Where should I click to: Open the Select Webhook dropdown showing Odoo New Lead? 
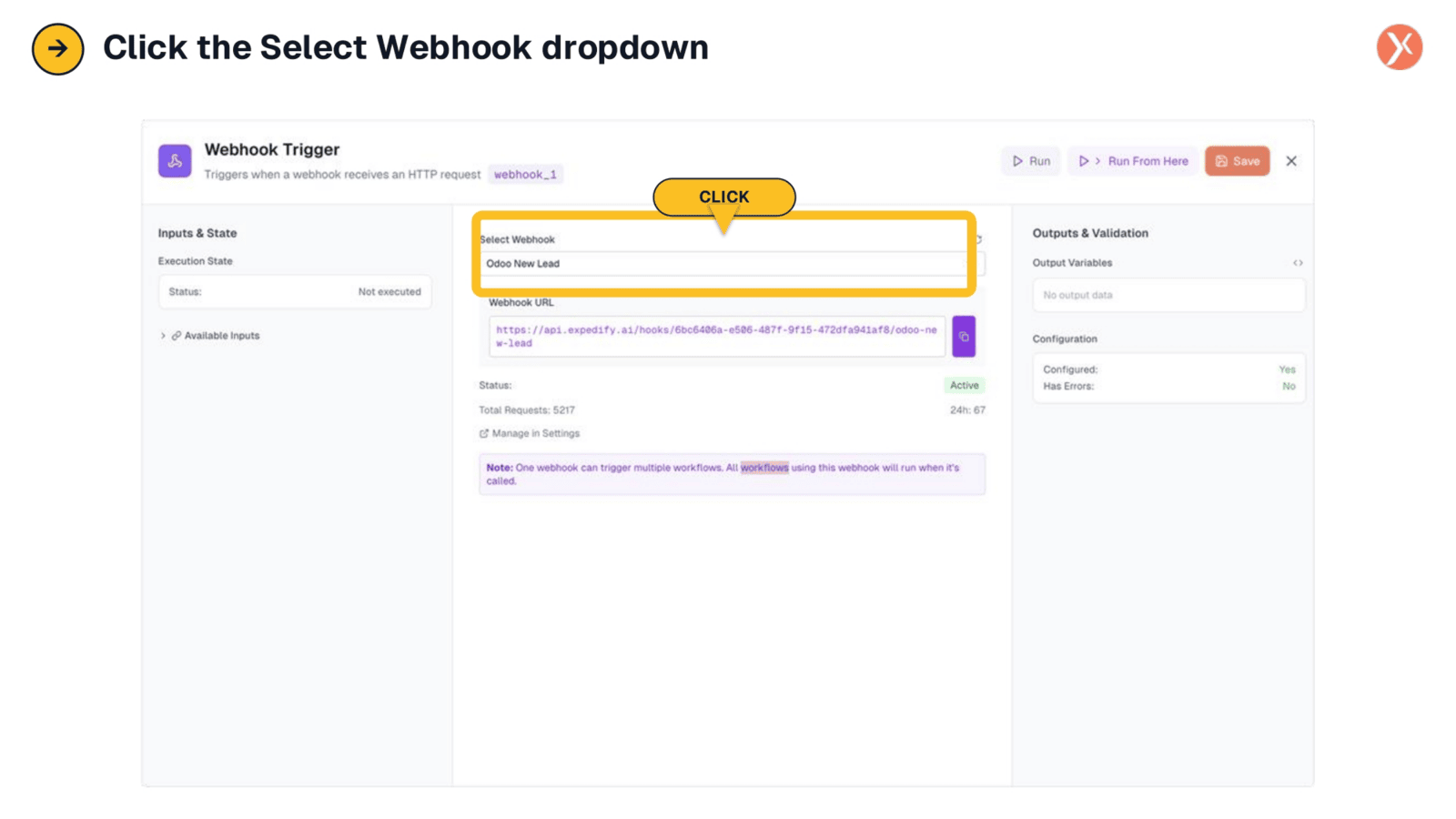coord(732,264)
